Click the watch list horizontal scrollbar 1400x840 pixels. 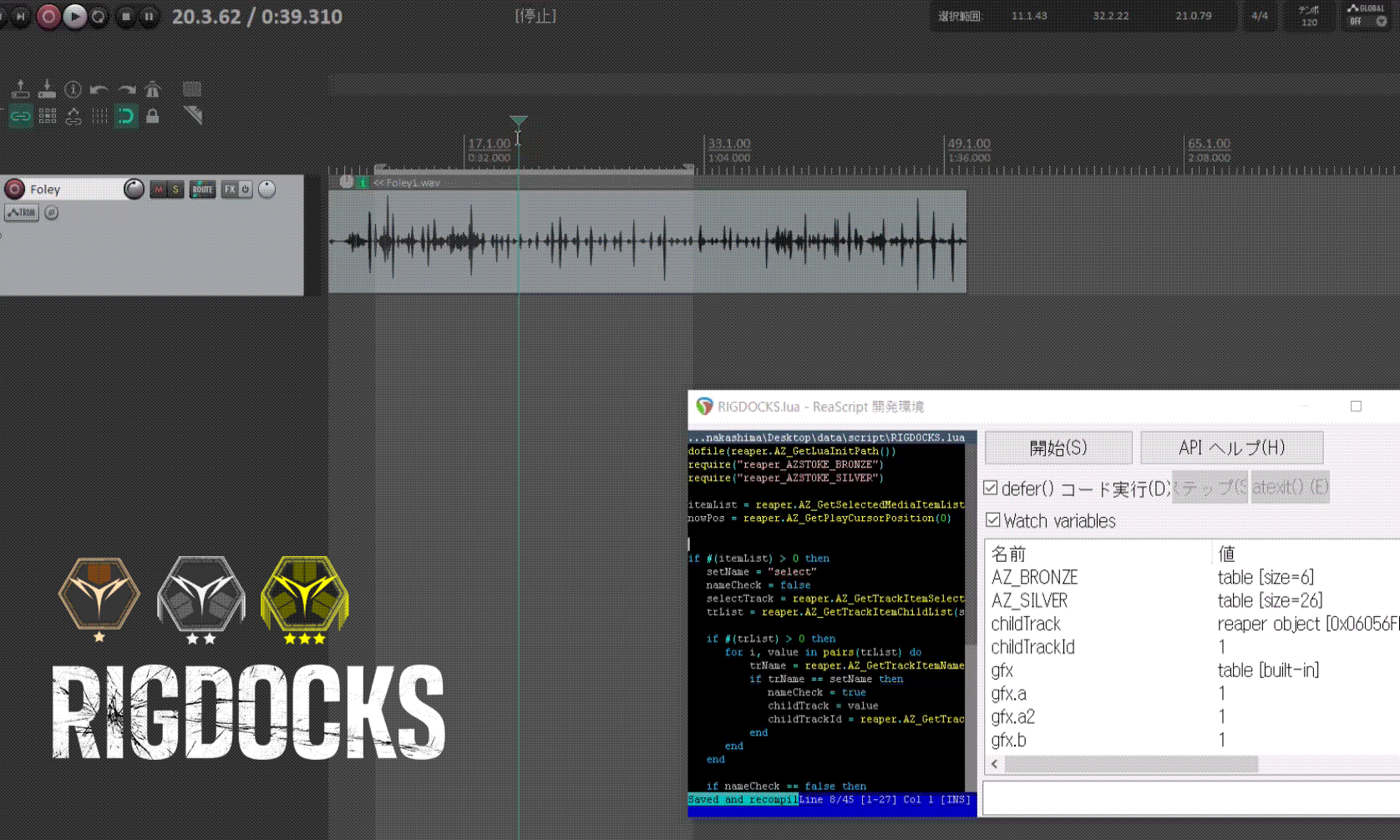pos(1131,764)
